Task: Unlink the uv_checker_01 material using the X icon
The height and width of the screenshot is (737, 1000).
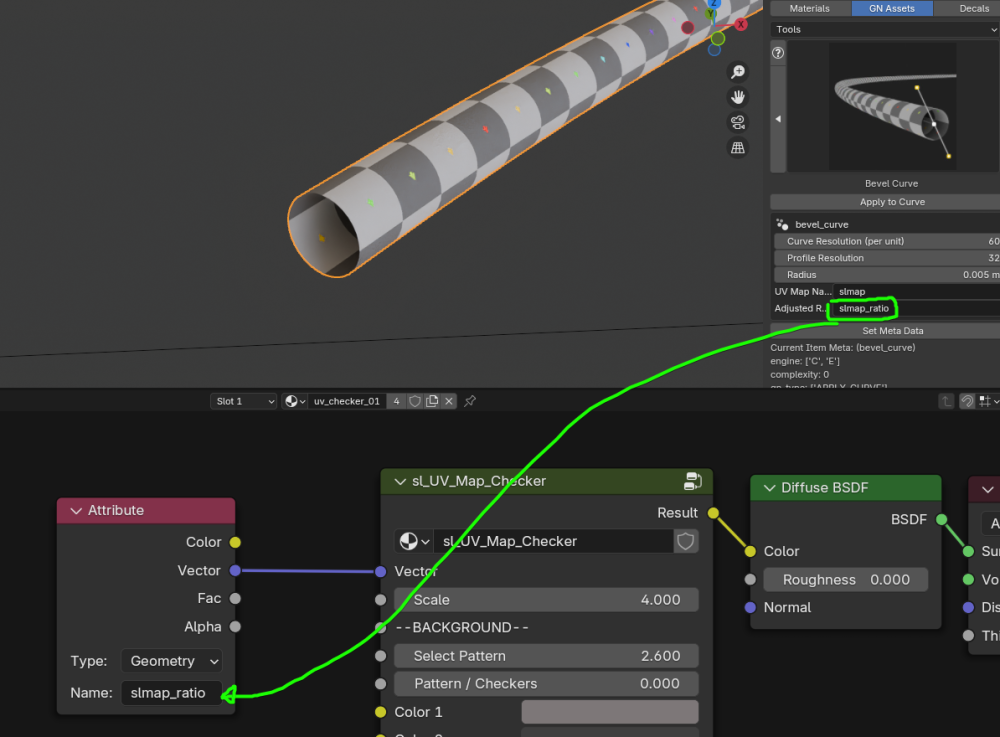Action: tap(448, 401)
